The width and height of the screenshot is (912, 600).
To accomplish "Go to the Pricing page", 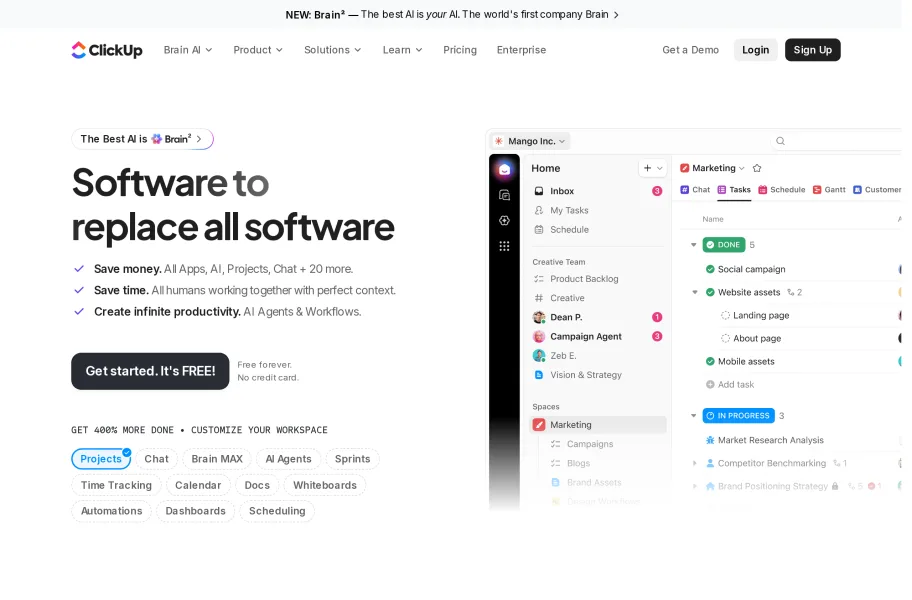I will [460, 50].
